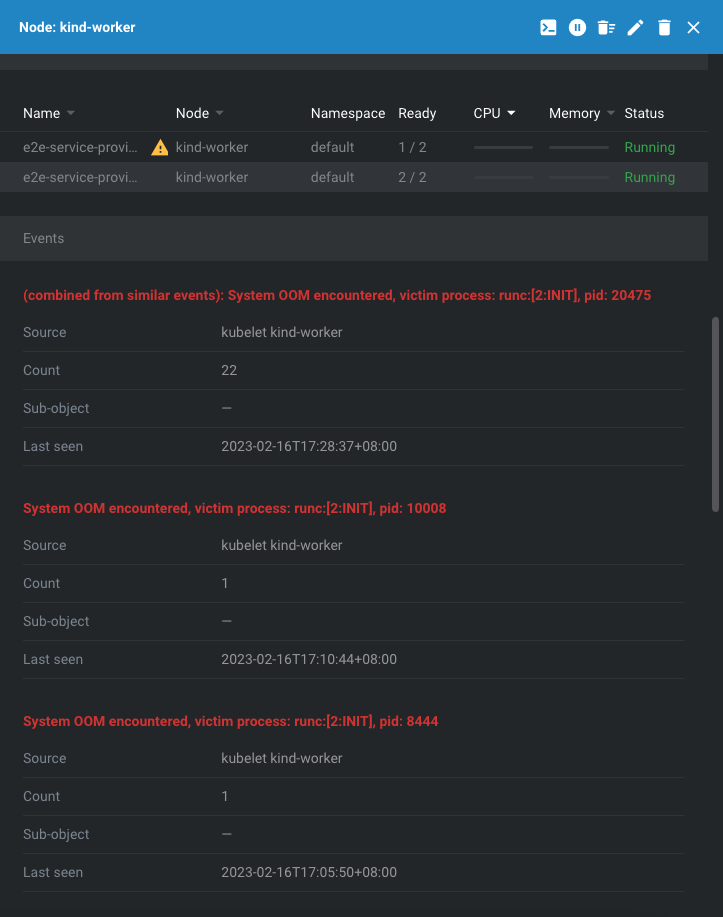This screenshot has height=917, width=723.
Task: Click the warning triangle on the first pod row
Action: tap(159, 147)
